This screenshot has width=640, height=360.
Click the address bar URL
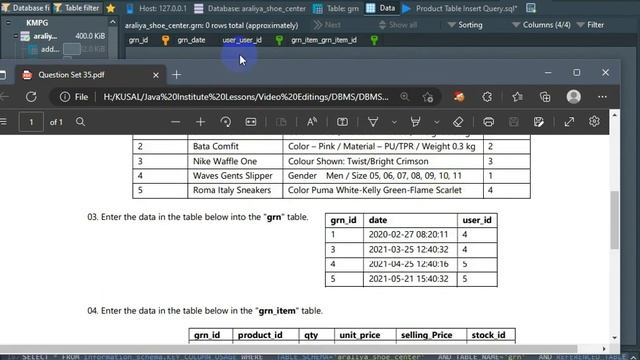(x=246, y=97)
